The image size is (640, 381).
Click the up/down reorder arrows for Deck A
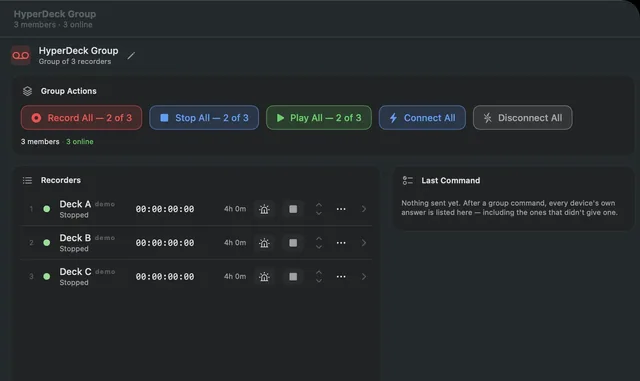point(319,209)
